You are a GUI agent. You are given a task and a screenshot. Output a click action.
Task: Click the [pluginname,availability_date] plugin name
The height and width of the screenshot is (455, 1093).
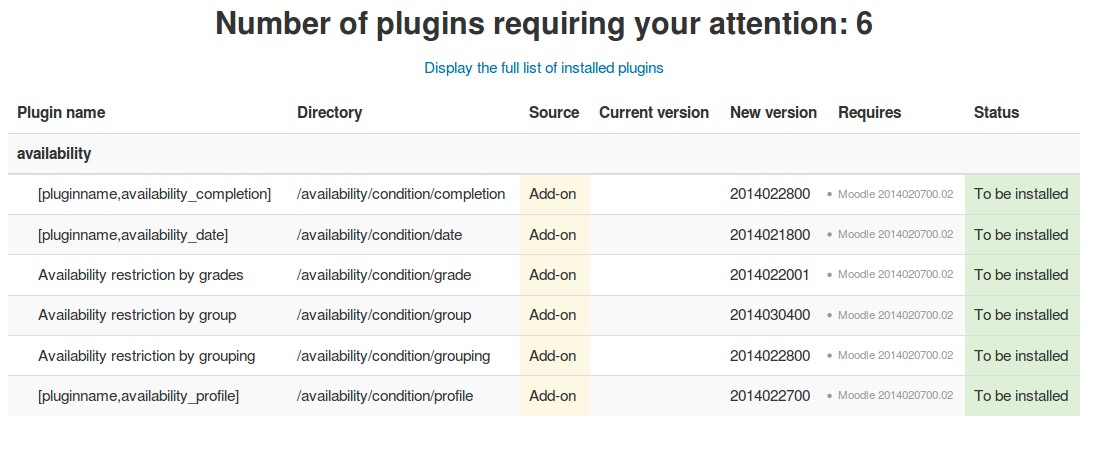point(133,235)
